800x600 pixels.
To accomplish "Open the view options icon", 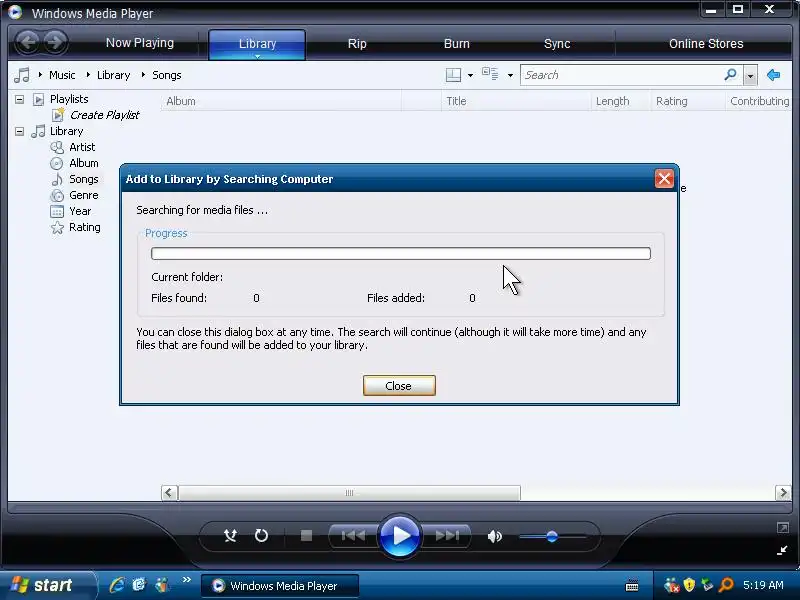I will click(490, 74).
